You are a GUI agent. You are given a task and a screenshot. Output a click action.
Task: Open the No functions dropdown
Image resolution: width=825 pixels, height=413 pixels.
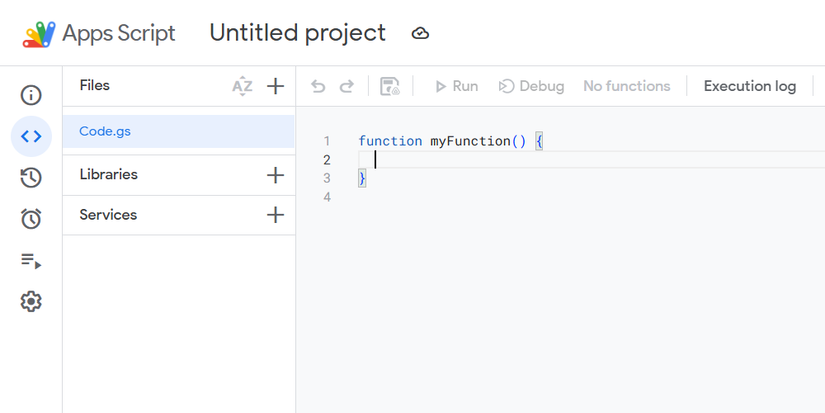[x=626, y=86]
